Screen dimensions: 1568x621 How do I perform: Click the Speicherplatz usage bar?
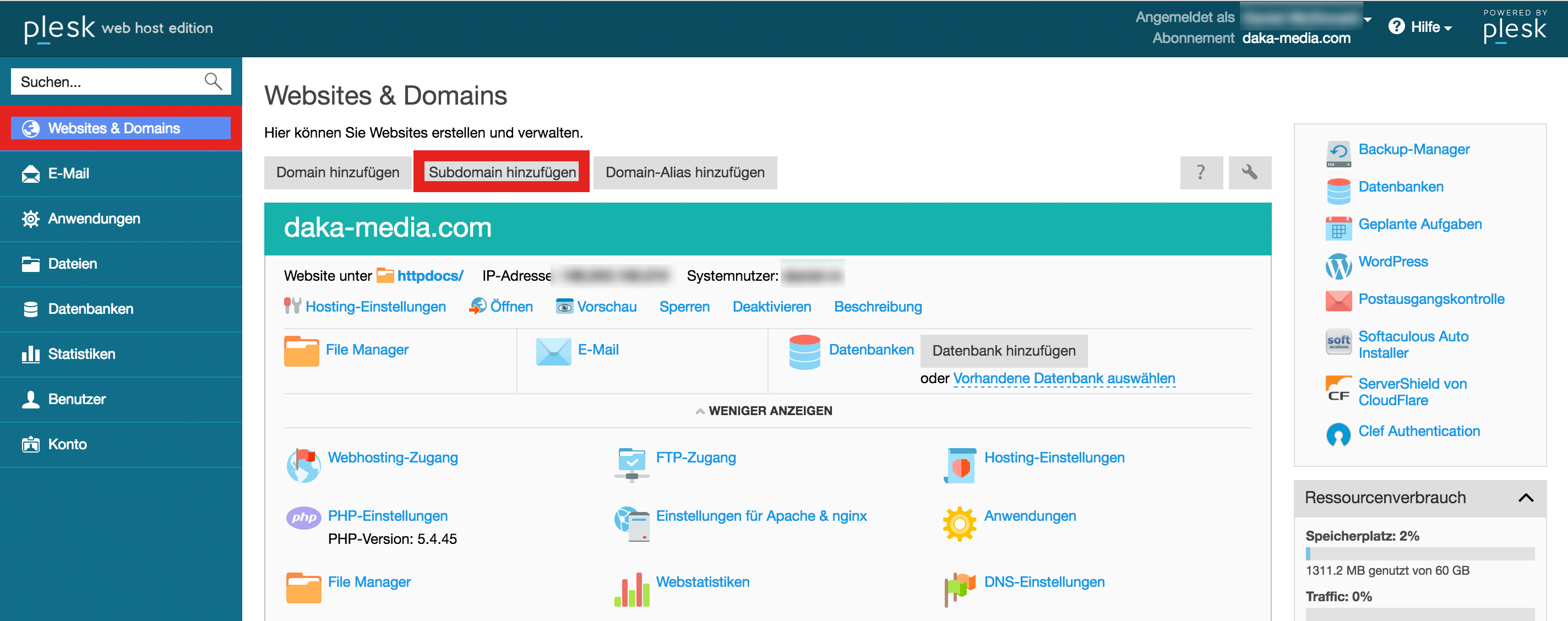tap(1419, 553)
